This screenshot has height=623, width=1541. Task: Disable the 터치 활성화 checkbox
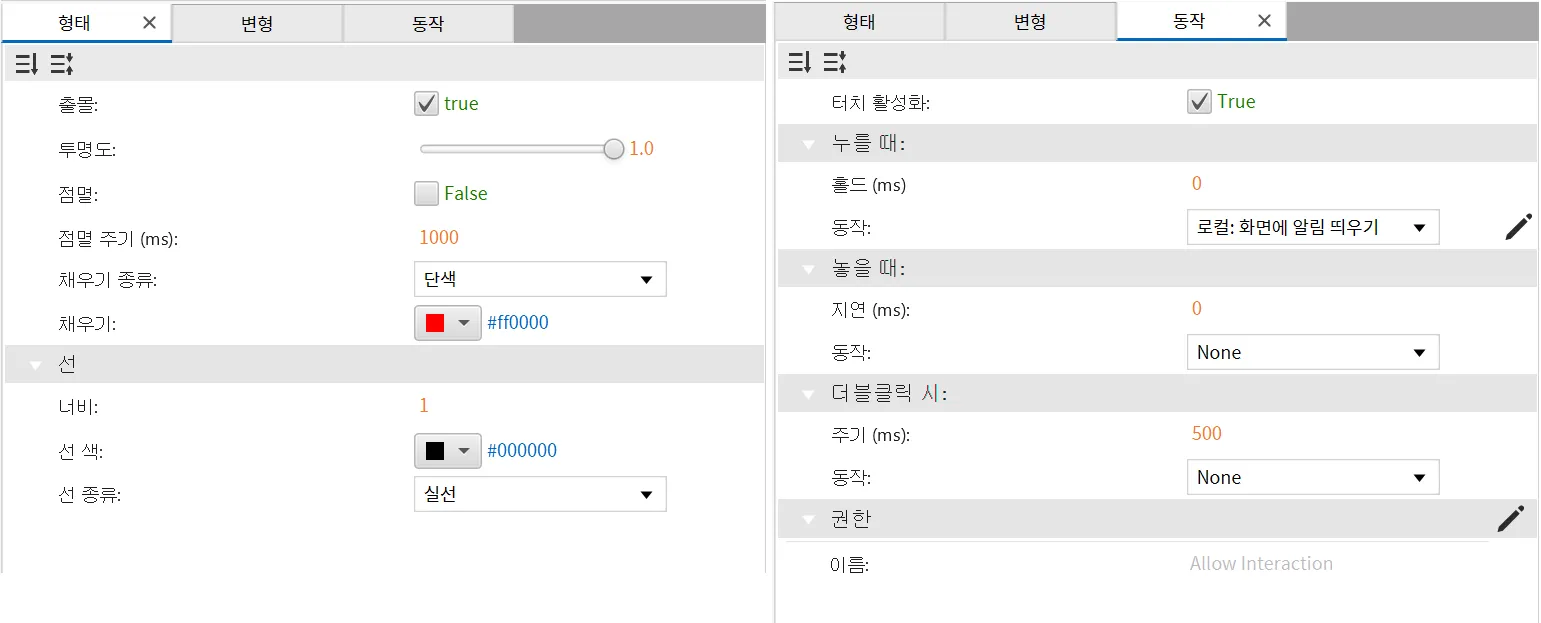(x=1199, y=101)
